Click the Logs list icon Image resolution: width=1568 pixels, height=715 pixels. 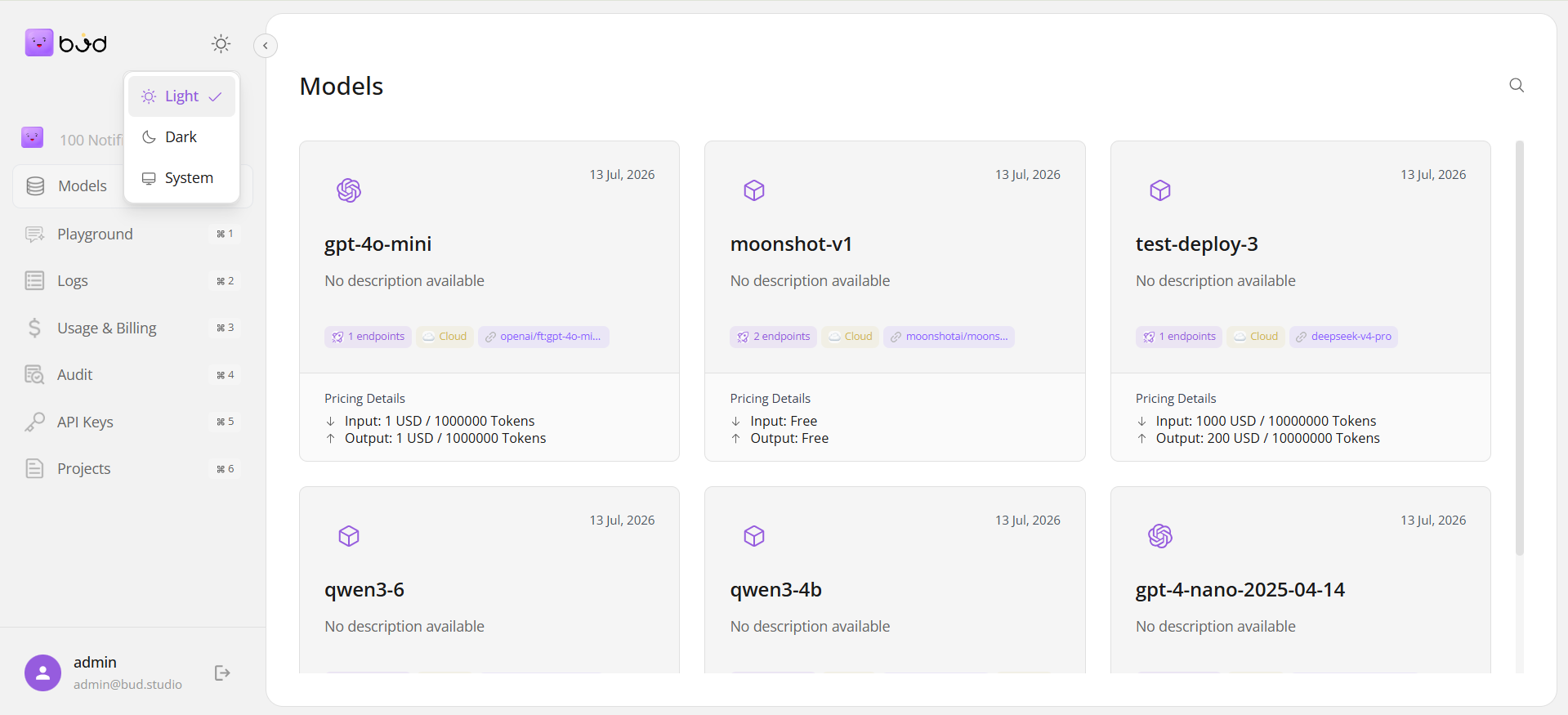(34, 281)
